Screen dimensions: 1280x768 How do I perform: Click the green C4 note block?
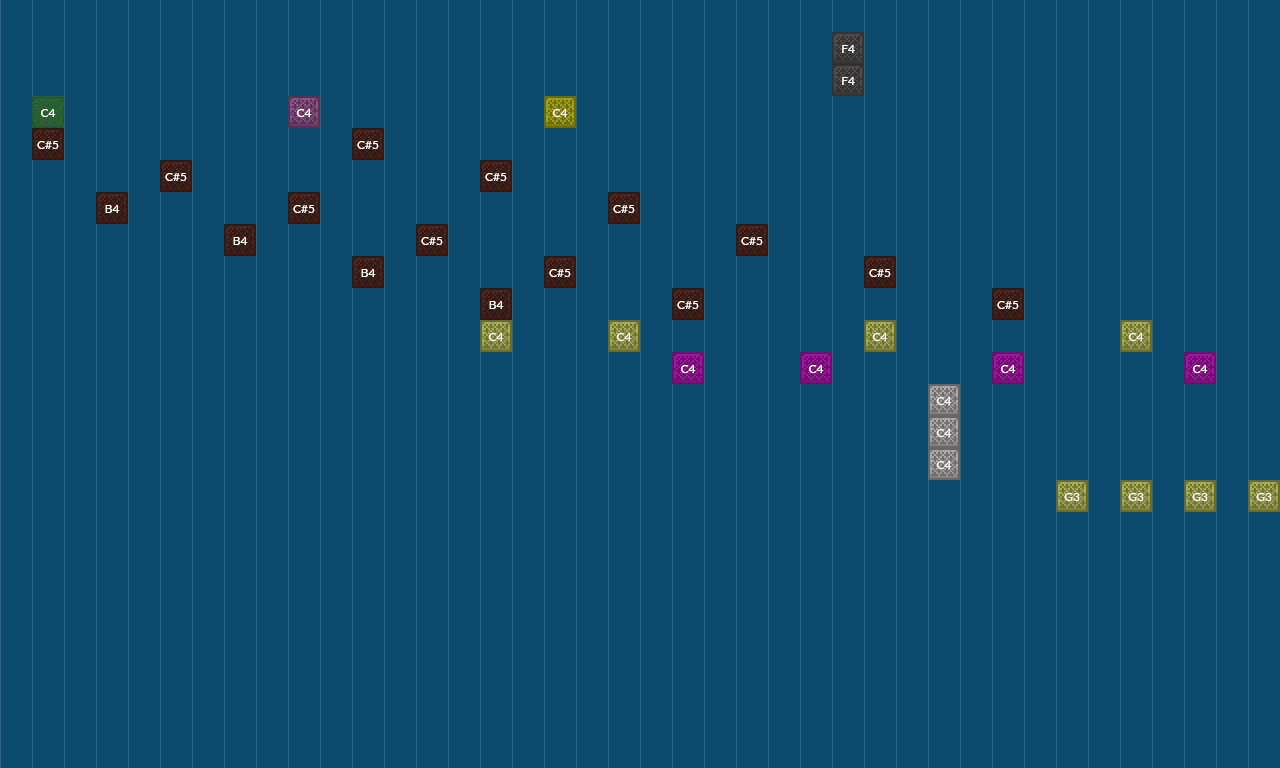click(48, 112)
